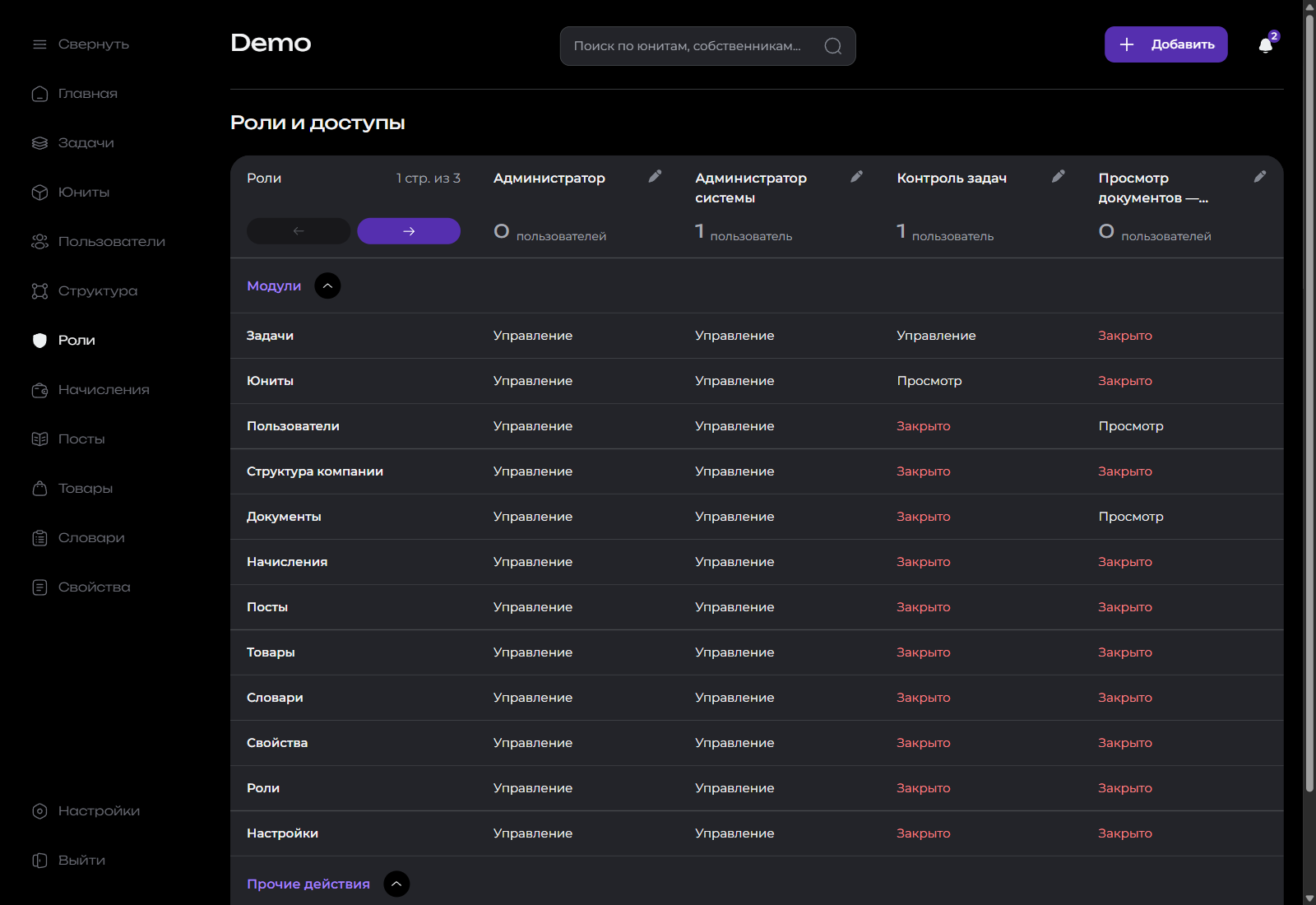This screenshot has height=905, width=1316.
Task: Edit Администратор системы role pencil icon
Action: [856, 176]
